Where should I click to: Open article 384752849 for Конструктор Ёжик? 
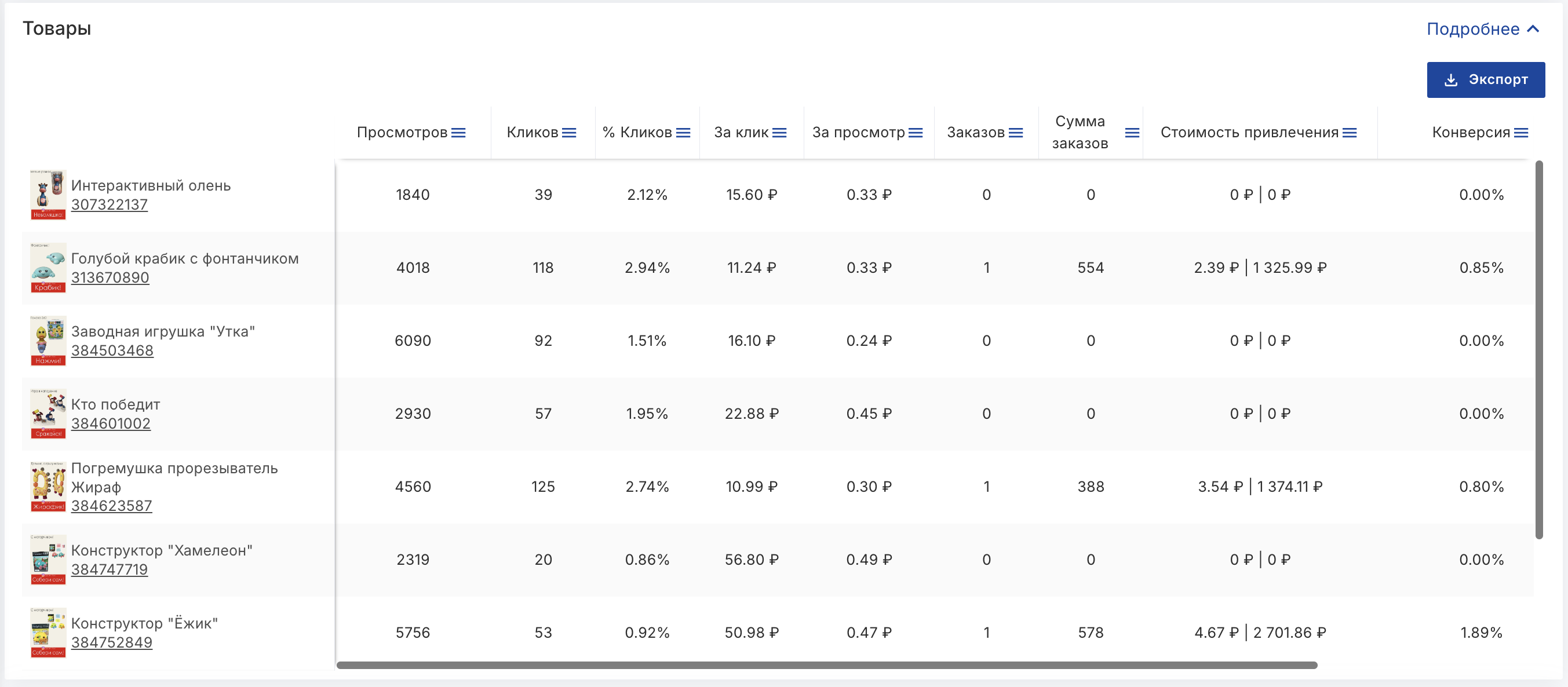click(111, 642)
